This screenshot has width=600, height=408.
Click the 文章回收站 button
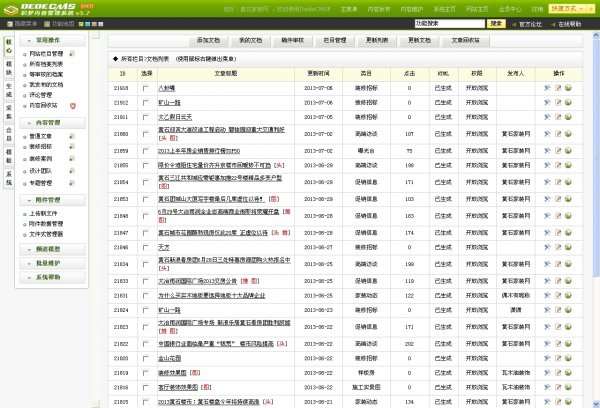(465, 41)
